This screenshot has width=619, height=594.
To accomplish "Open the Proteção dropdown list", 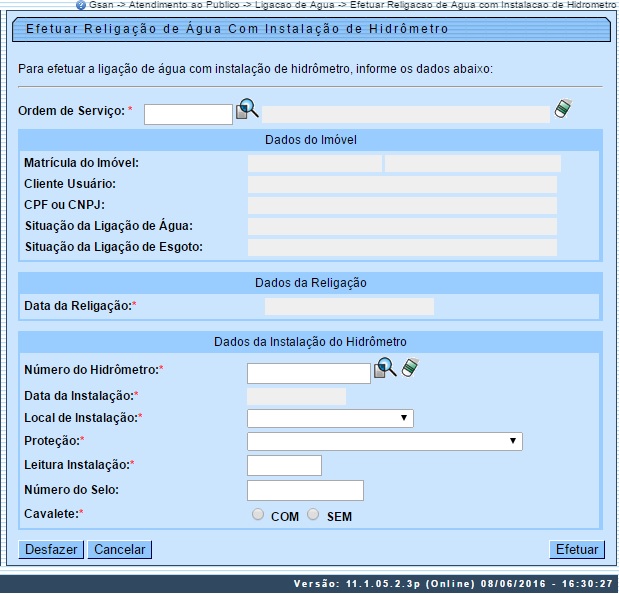I will tap(384, 441).
